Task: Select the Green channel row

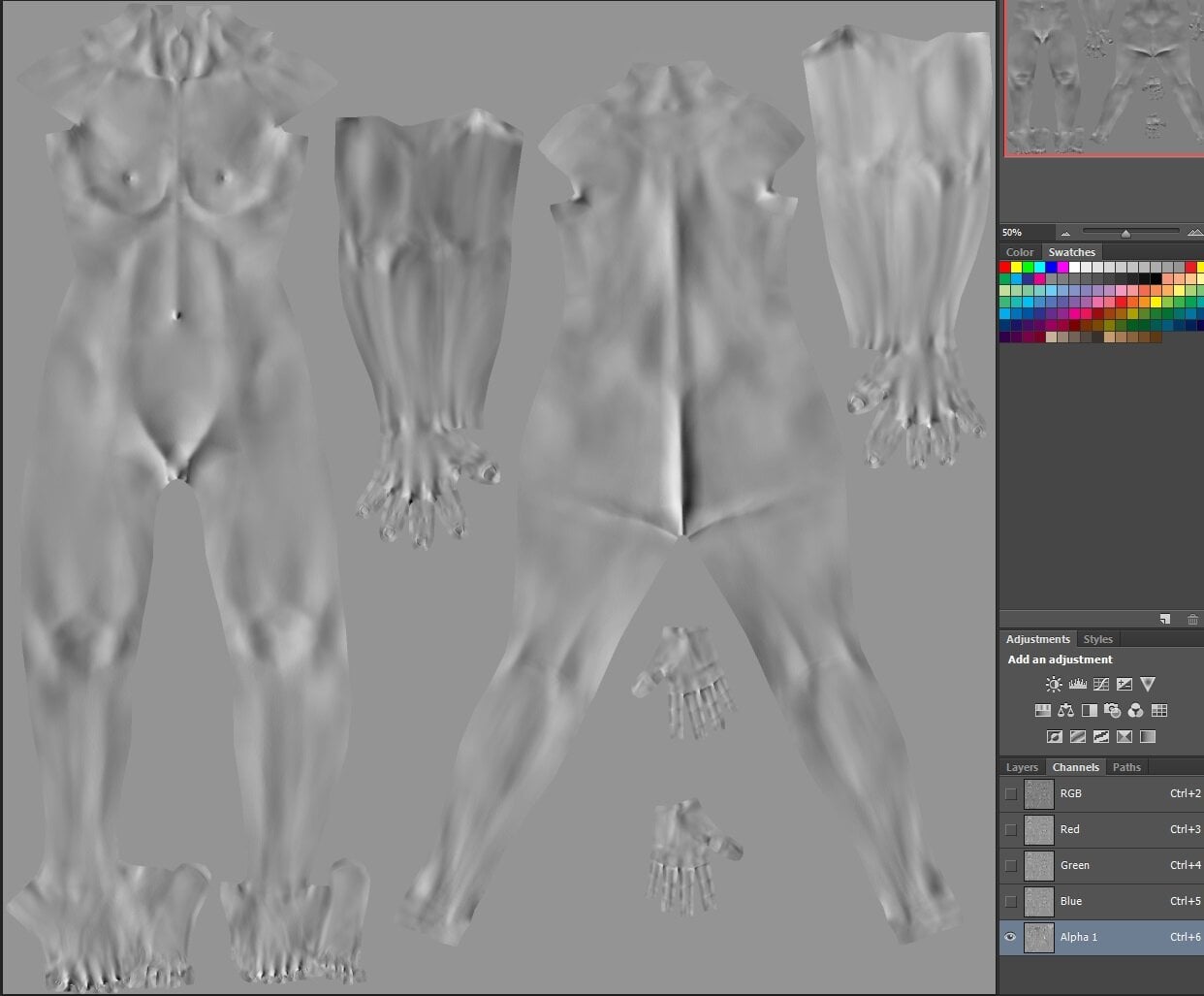Action: pyautogui.click(x=1101, y=865)
